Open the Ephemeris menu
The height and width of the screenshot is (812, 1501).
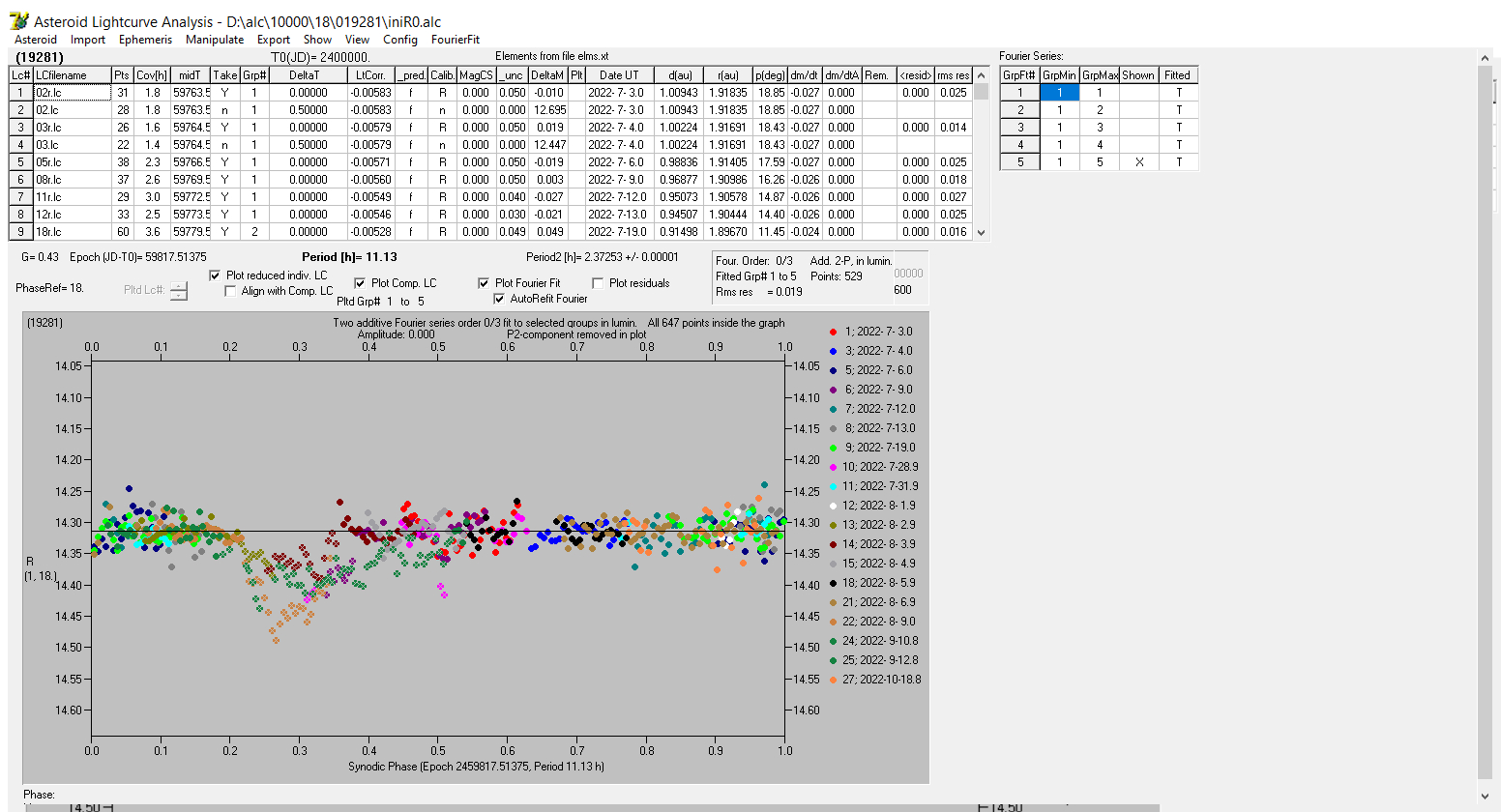pos(145,40)
